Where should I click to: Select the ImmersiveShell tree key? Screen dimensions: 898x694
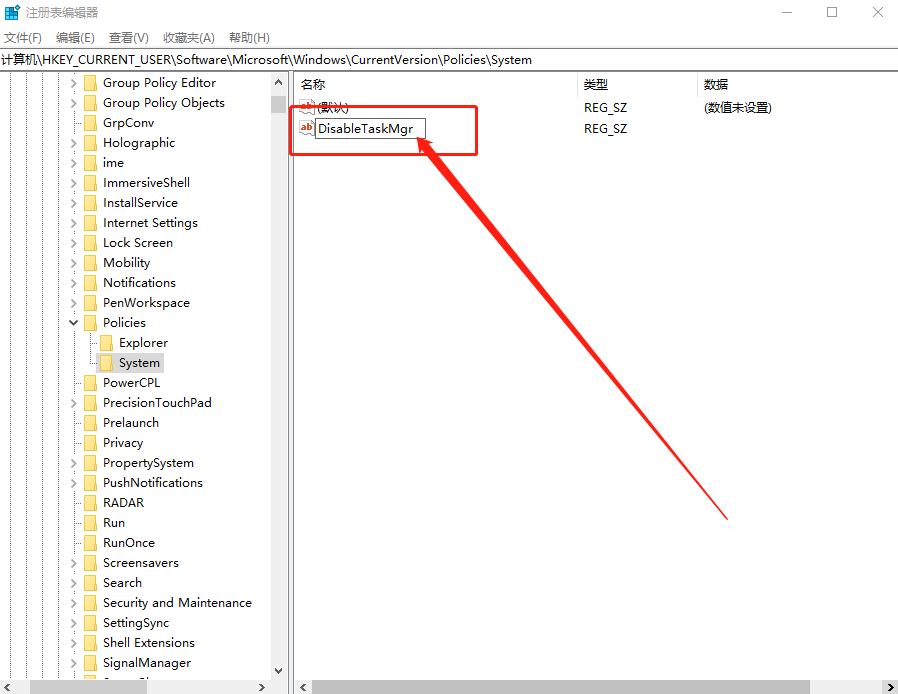(x=146, y=183)
